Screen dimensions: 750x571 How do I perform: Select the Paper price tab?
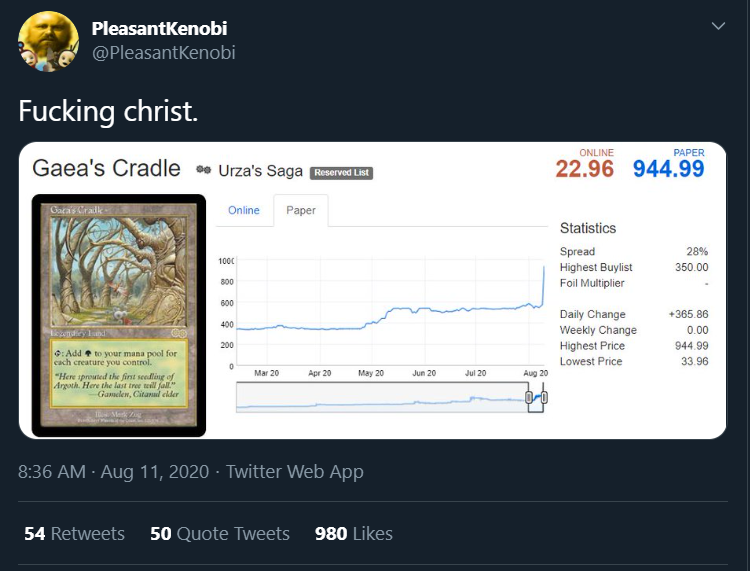301,210
